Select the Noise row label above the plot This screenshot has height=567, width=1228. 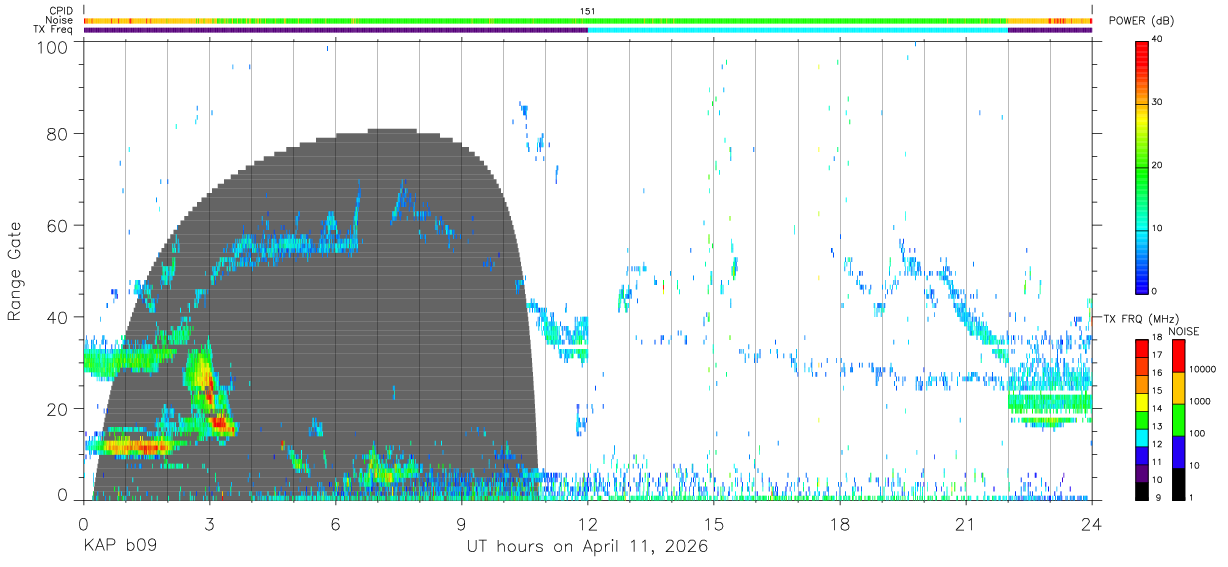click(60, 20)
